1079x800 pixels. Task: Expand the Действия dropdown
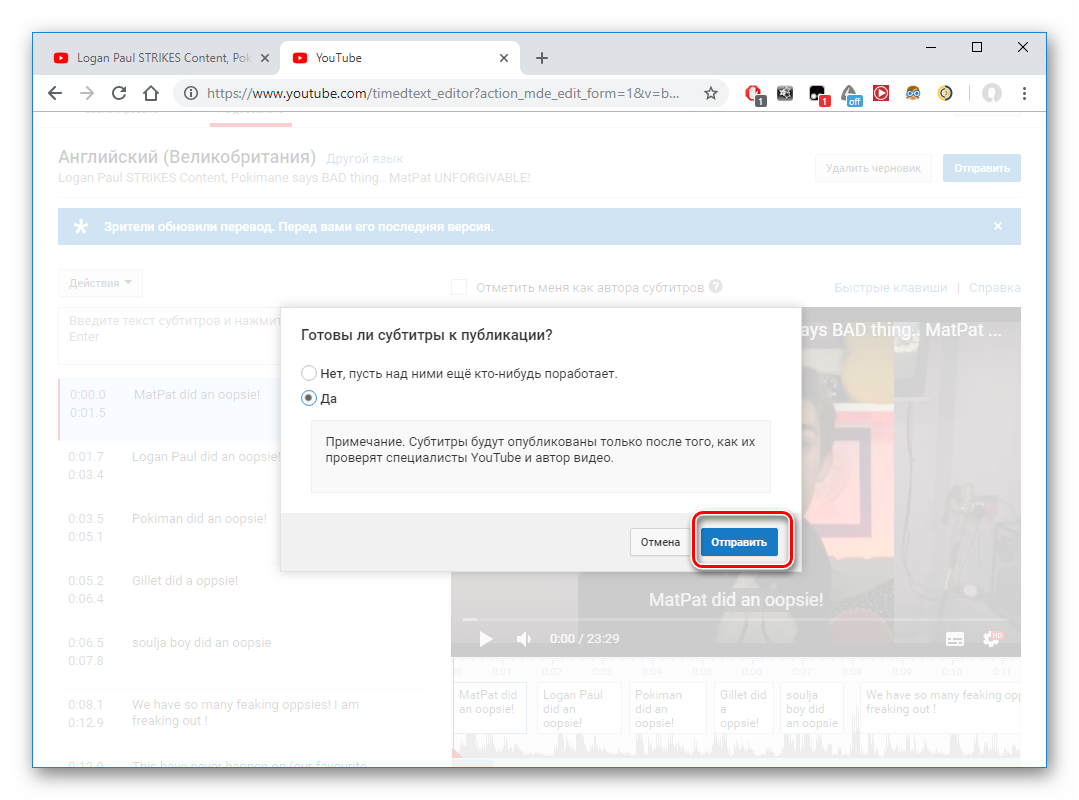pyautogui.click(x=100, y=283)
